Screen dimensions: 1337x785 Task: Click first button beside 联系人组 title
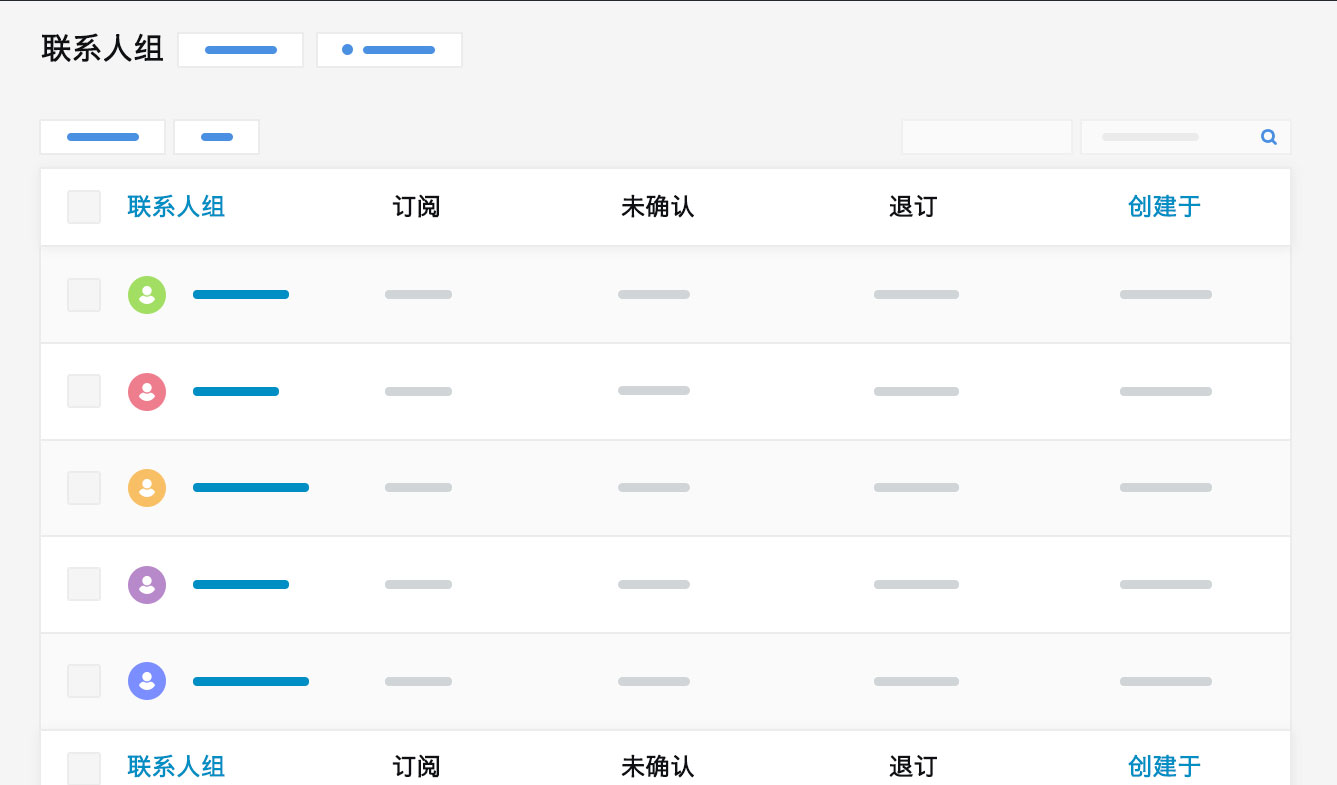pos(240,50)
